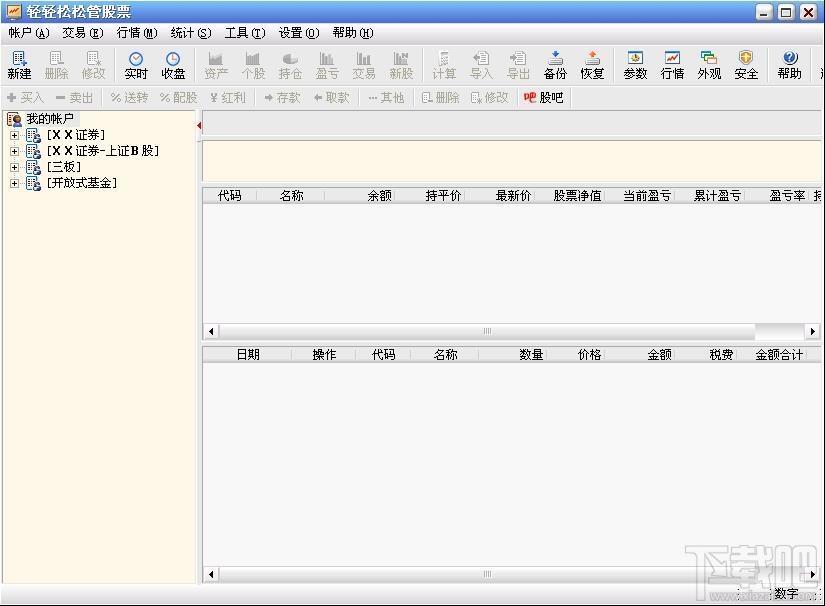Click the 盈亏率 column header
The width and height of the screenshot is (825, 606).
click(x=786, y=196)
